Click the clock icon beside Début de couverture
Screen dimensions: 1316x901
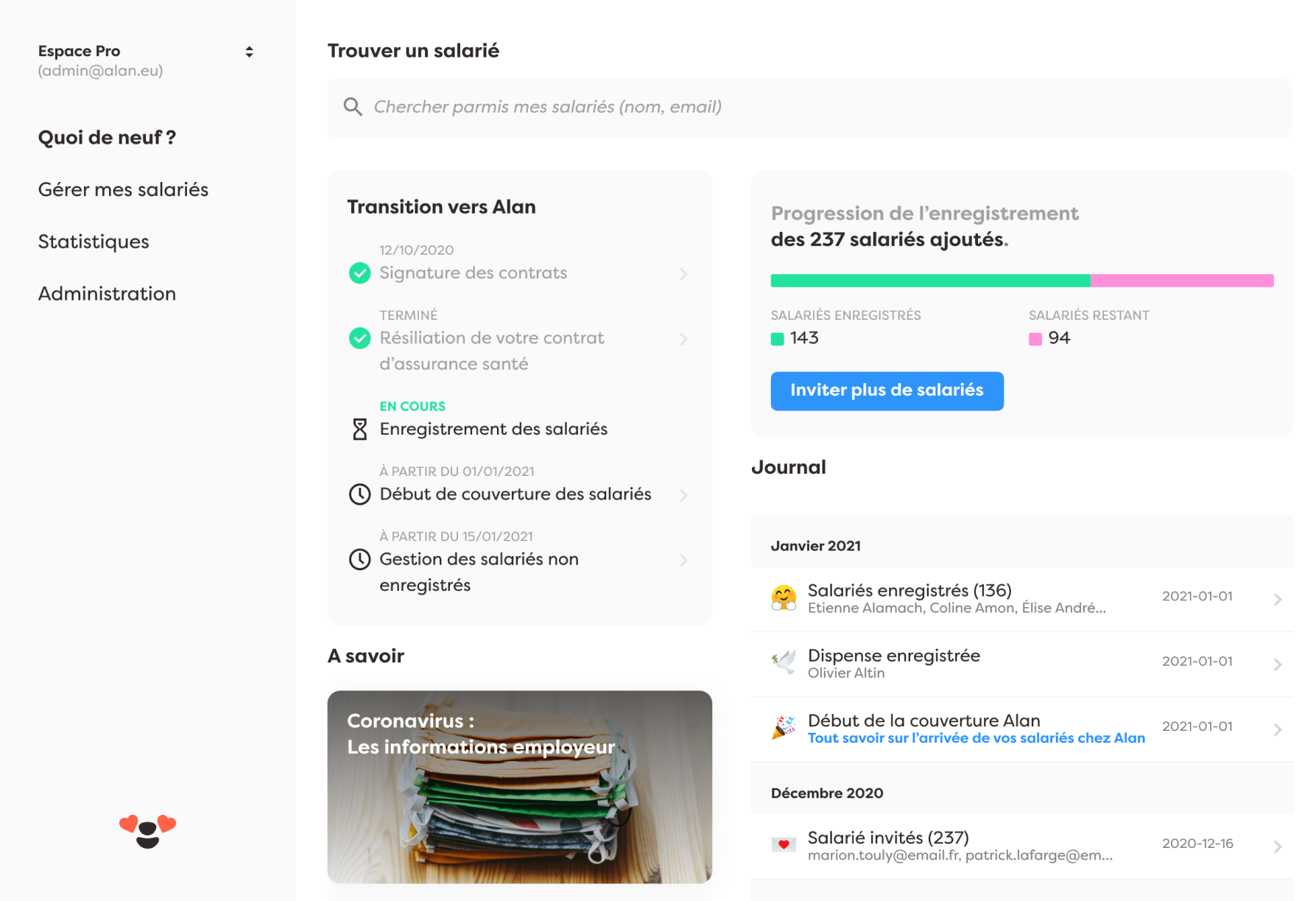pyautogui.click(x=359, y=494)
